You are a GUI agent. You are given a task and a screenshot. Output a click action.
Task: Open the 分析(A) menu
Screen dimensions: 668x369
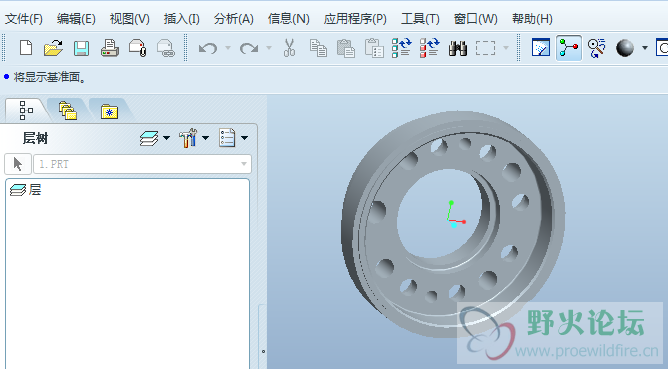click(233, 19)
